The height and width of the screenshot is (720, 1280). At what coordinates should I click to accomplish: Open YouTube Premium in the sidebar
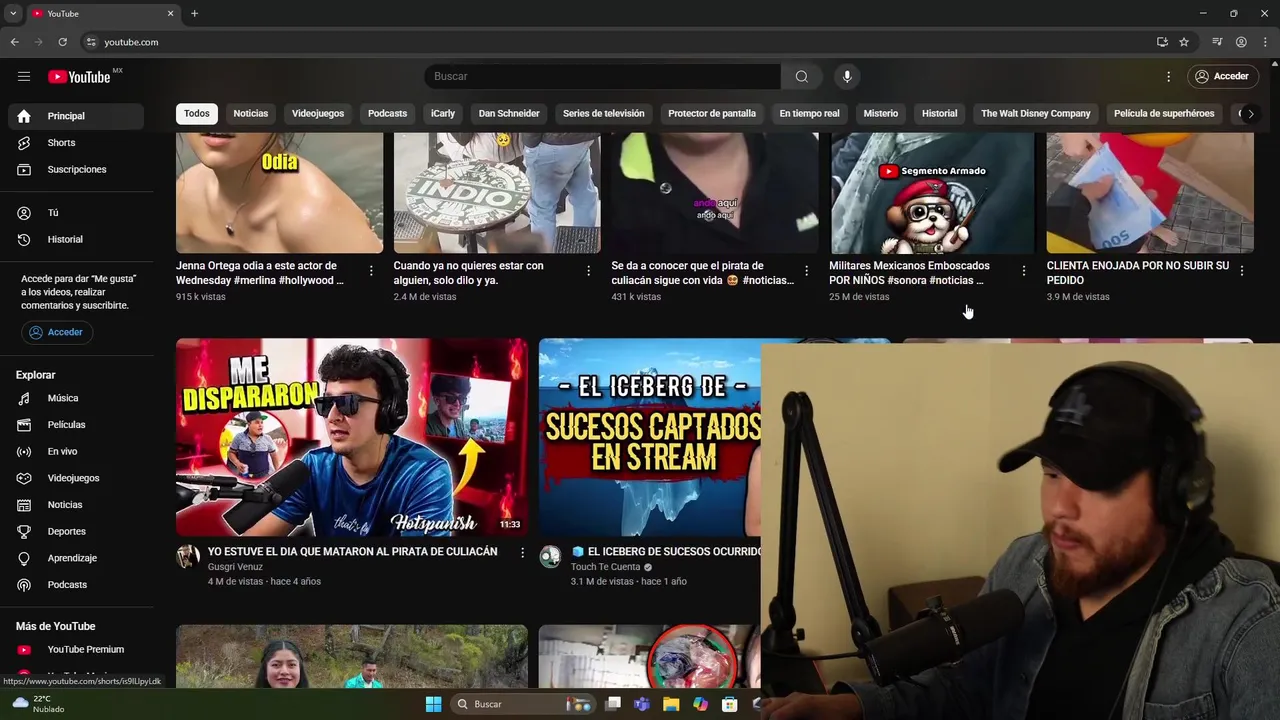coord(76,649)
